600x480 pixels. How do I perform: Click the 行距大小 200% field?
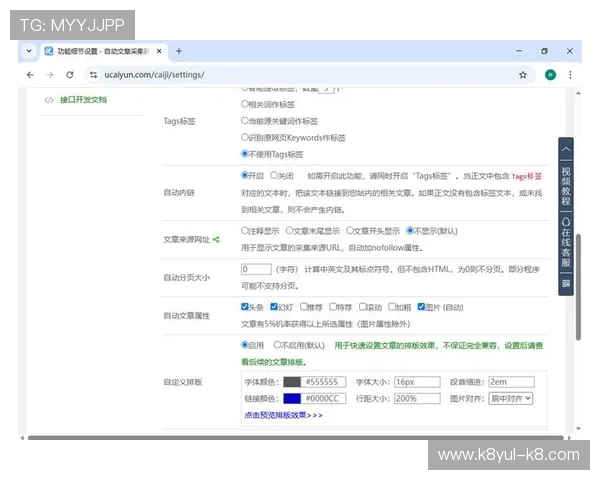click(417, 399)
